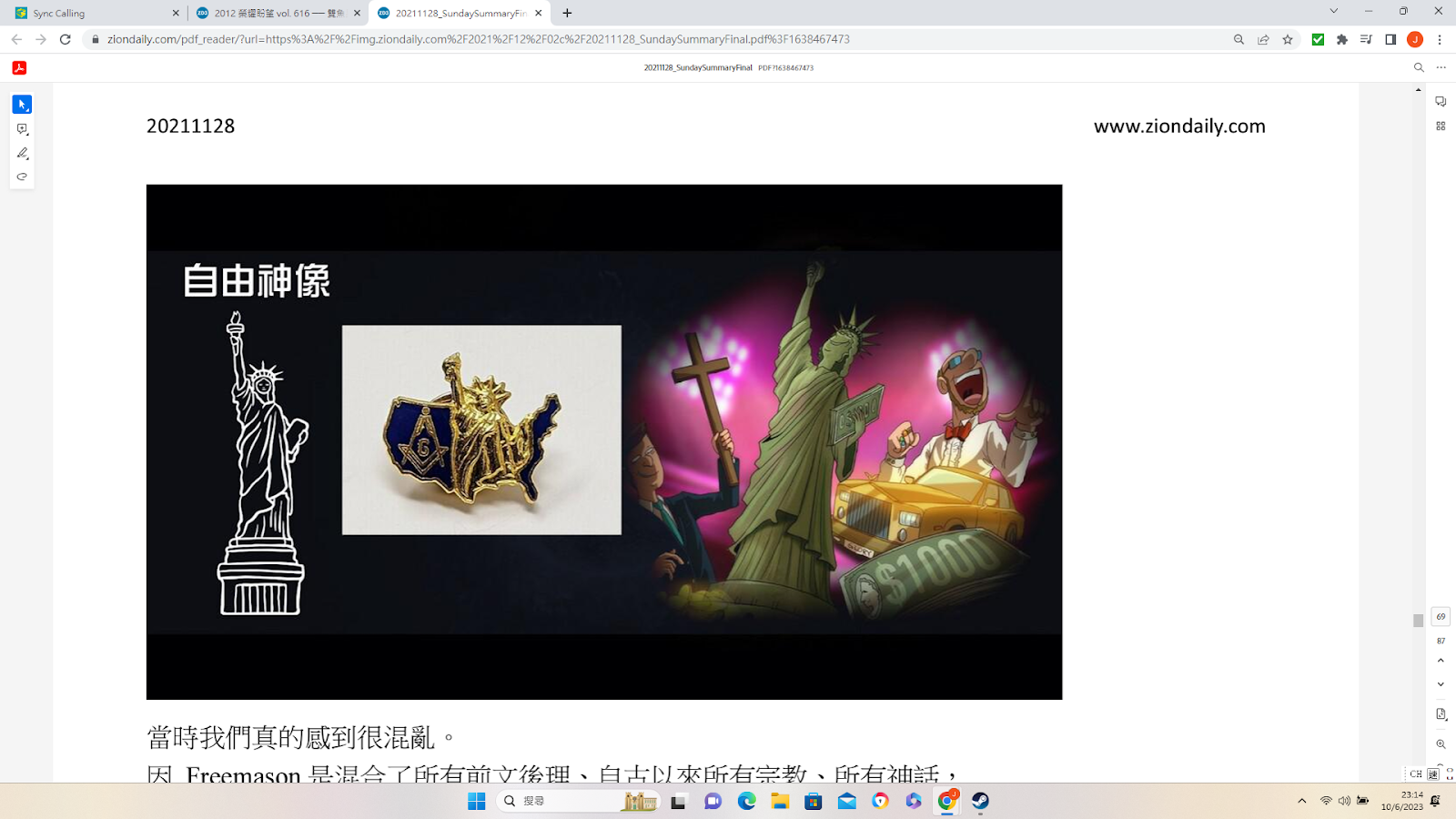Click the PDF scrollbar thumb
1456x819 pixels.
point(1418,621)
